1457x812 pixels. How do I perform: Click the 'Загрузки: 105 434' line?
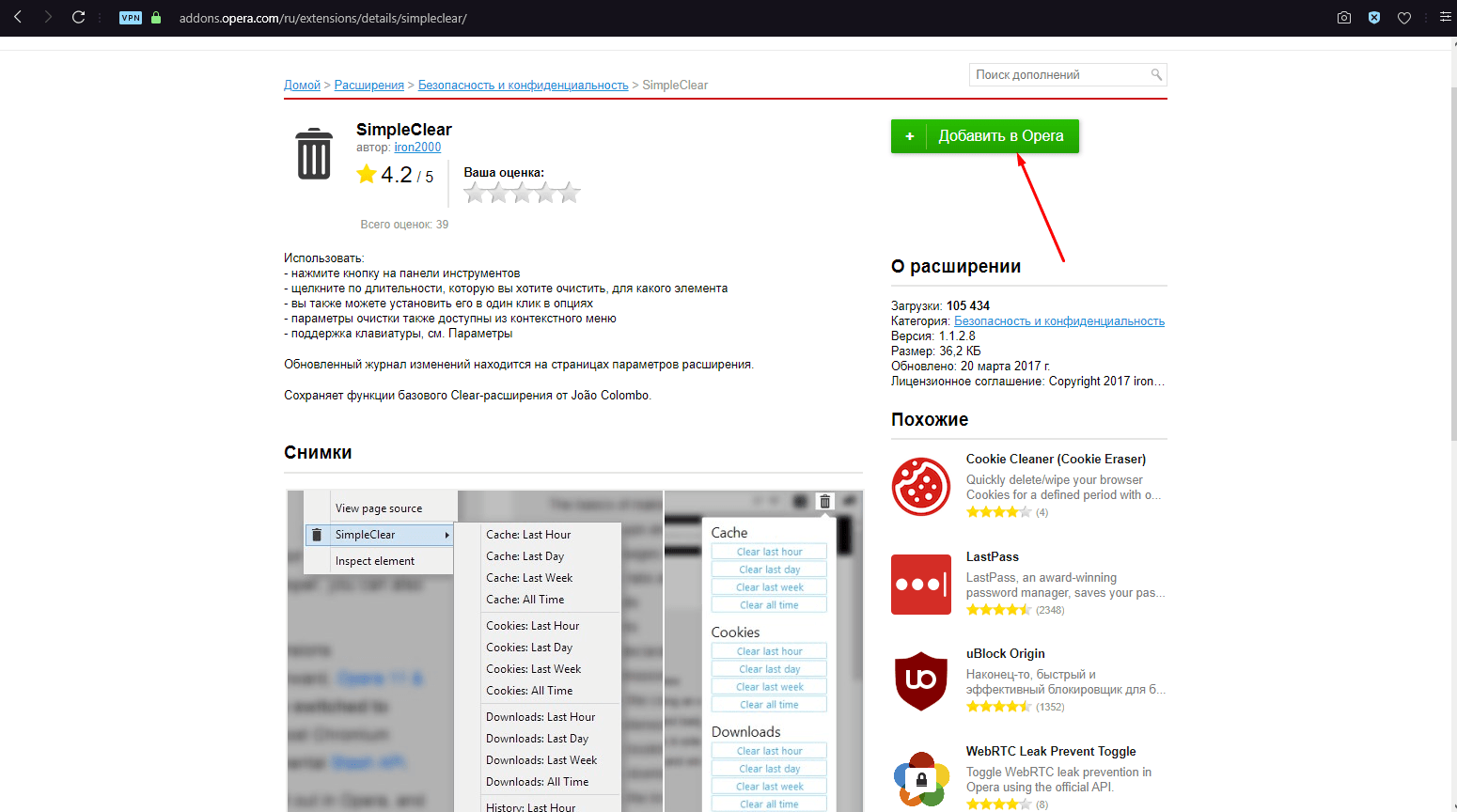(x=940, y=305)
